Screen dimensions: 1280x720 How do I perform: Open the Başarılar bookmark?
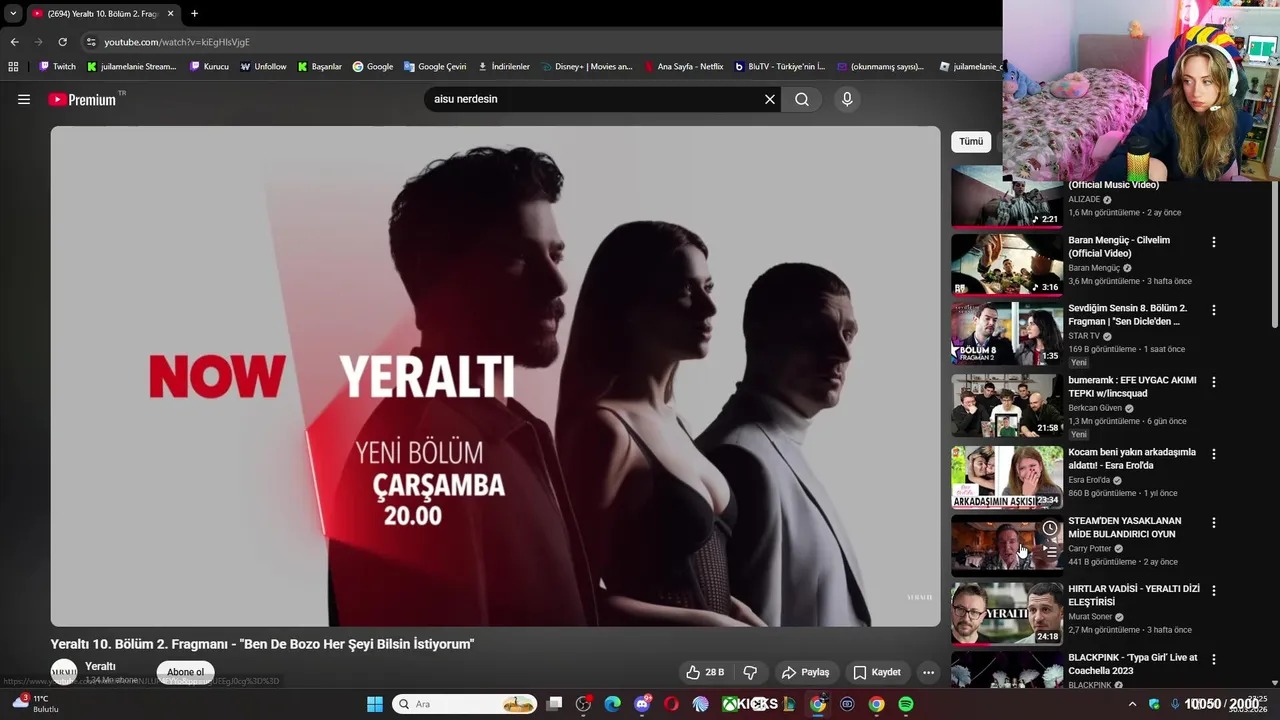point(320,67)
